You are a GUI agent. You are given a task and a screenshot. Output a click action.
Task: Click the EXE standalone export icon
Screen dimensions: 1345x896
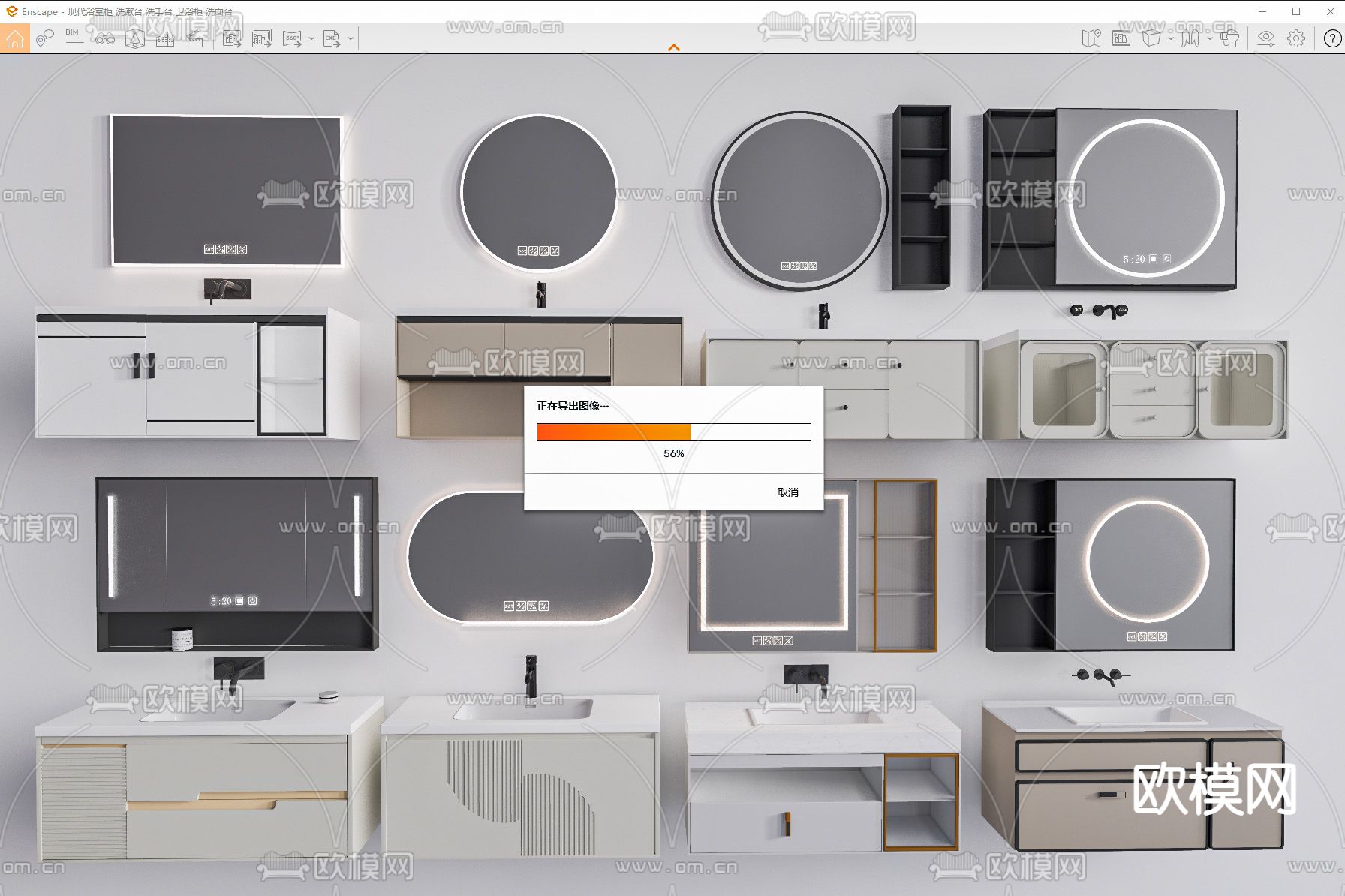tap(331, 38)
